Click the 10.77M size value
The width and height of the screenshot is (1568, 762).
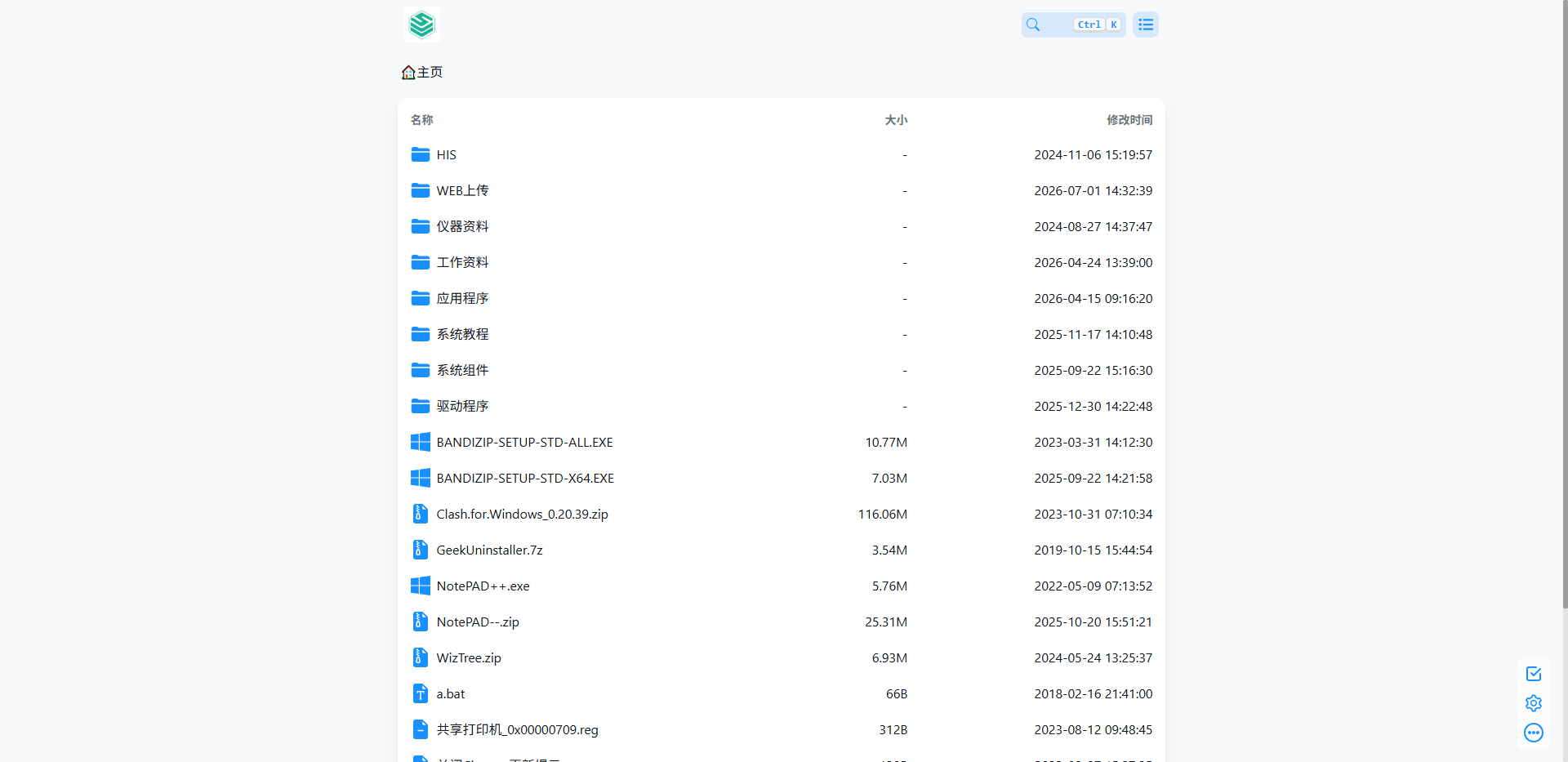(x=886, y=443)
